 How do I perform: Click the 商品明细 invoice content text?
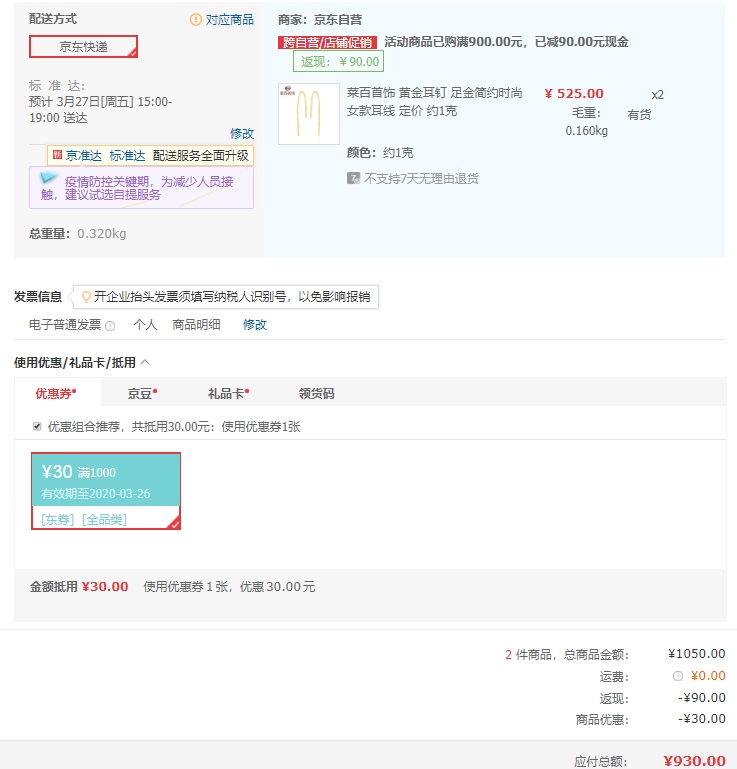[196, 325]
